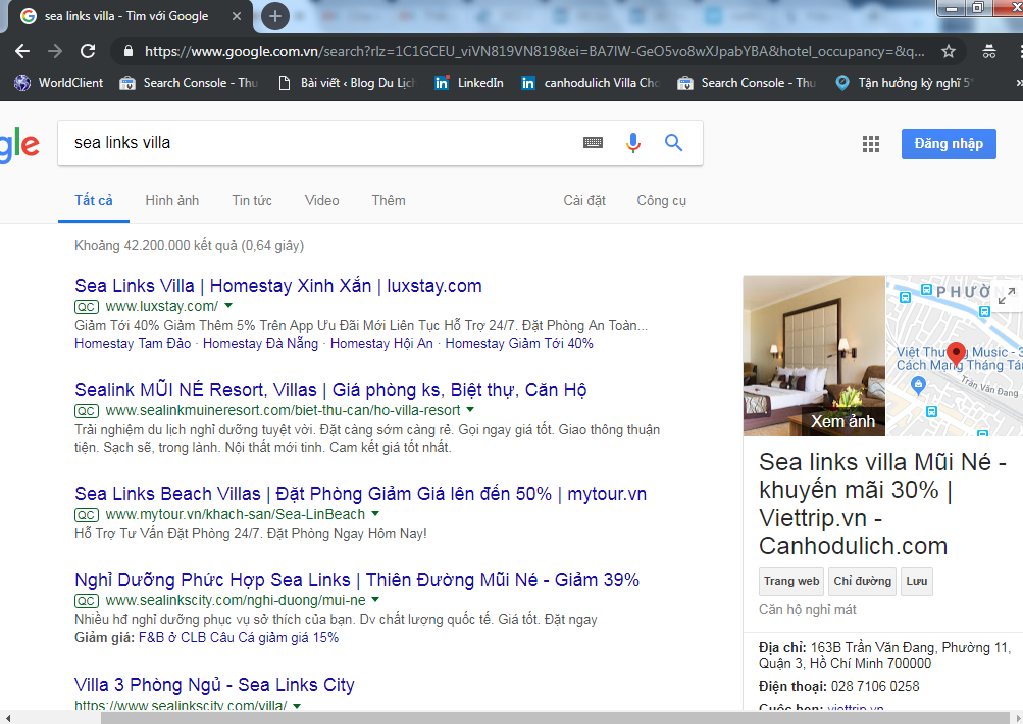Click the Đăng nhập sign-in button
This screenshot has width=1023, height=724.
[949, 144]
